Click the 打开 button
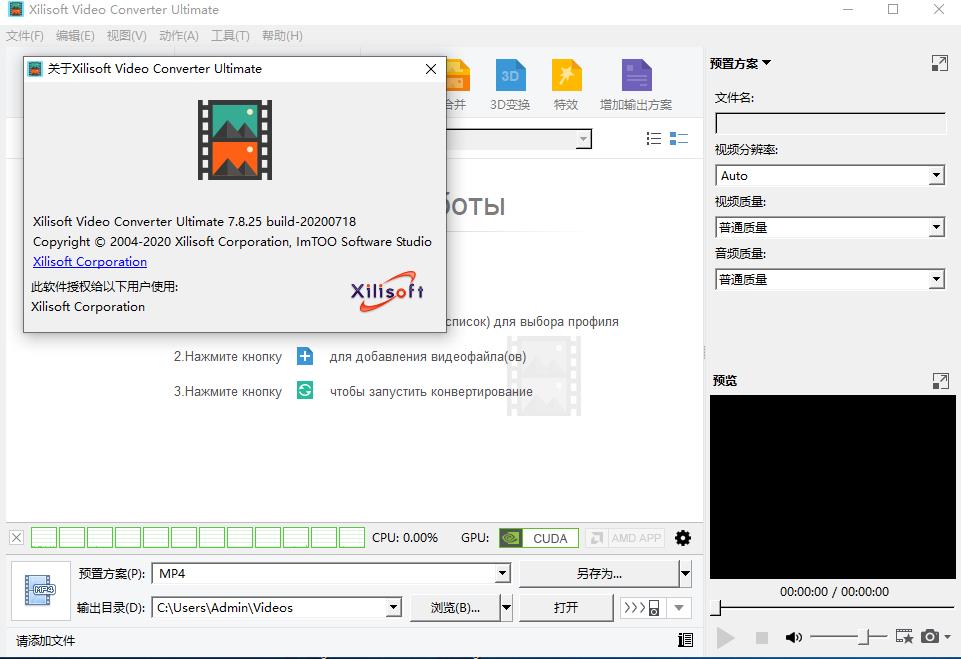The width and height of the screenshot is (961, 659). coord(566,608)
